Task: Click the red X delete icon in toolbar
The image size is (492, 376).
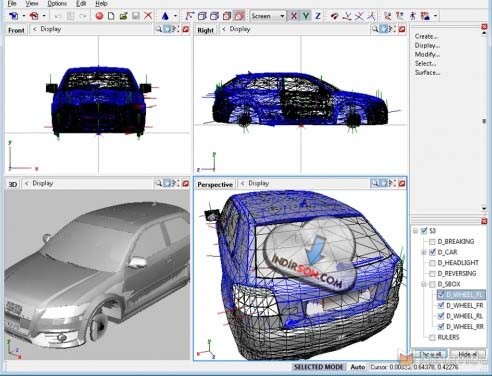Action: [x=148, y=16]
